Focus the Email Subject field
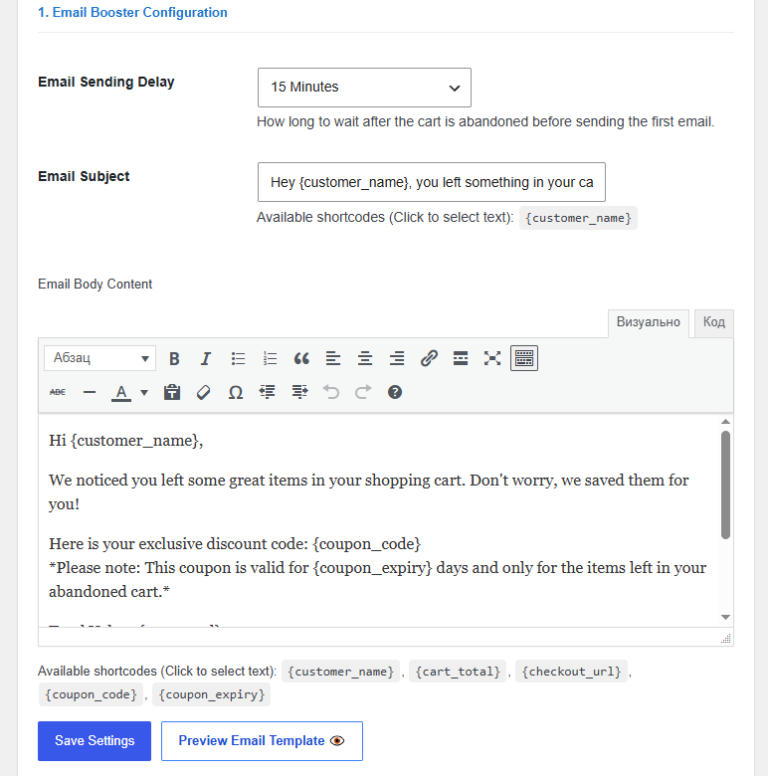The image size is (768, 776). coord(432,182)
